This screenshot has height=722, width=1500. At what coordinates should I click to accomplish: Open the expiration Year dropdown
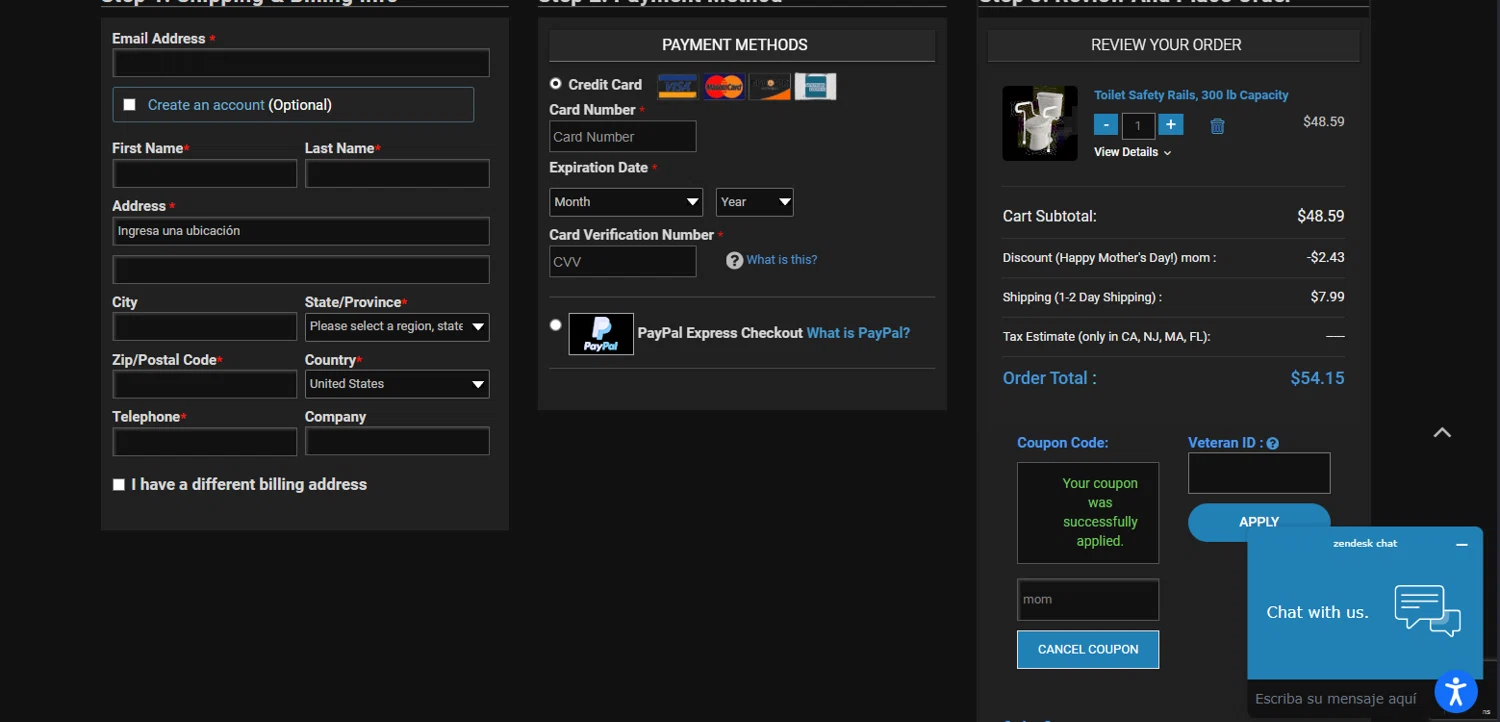754,202
